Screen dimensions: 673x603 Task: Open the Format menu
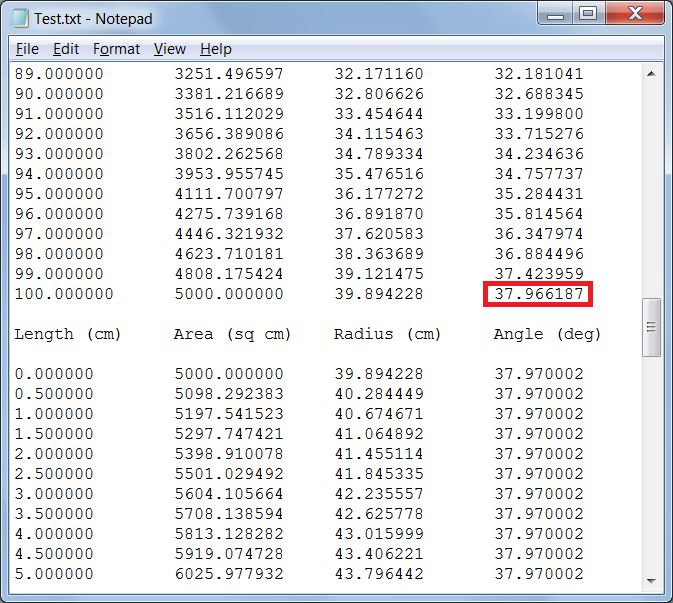tap(116, 49)
